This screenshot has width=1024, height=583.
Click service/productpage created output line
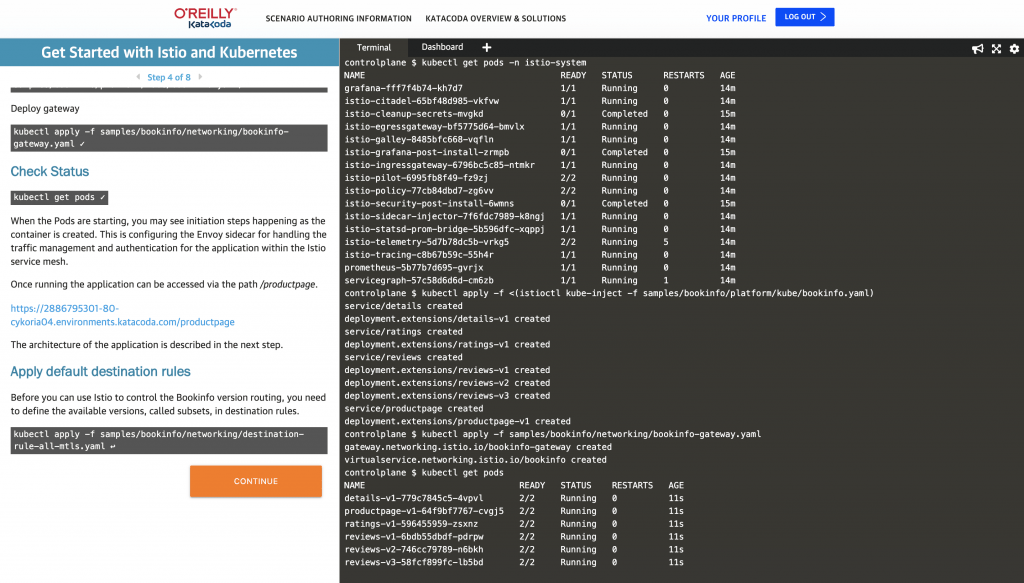414,409
